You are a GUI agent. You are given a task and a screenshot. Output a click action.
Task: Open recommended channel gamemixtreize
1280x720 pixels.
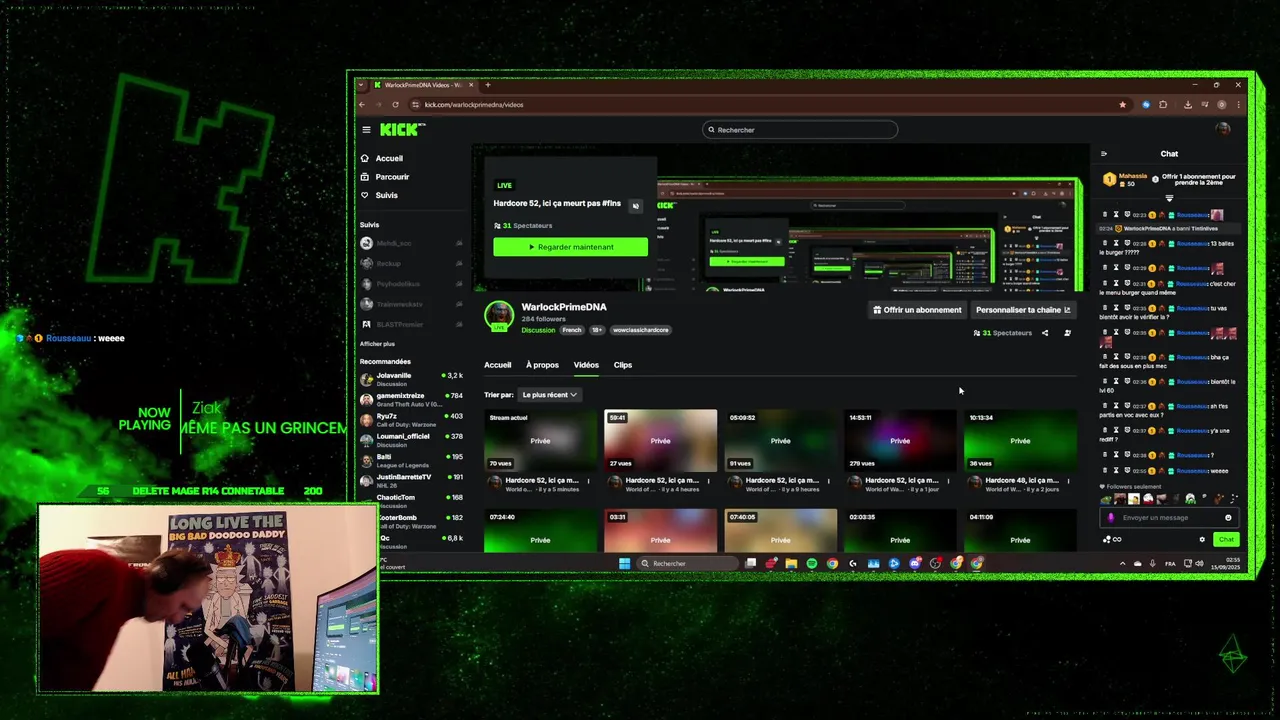(x=412, y=399)
